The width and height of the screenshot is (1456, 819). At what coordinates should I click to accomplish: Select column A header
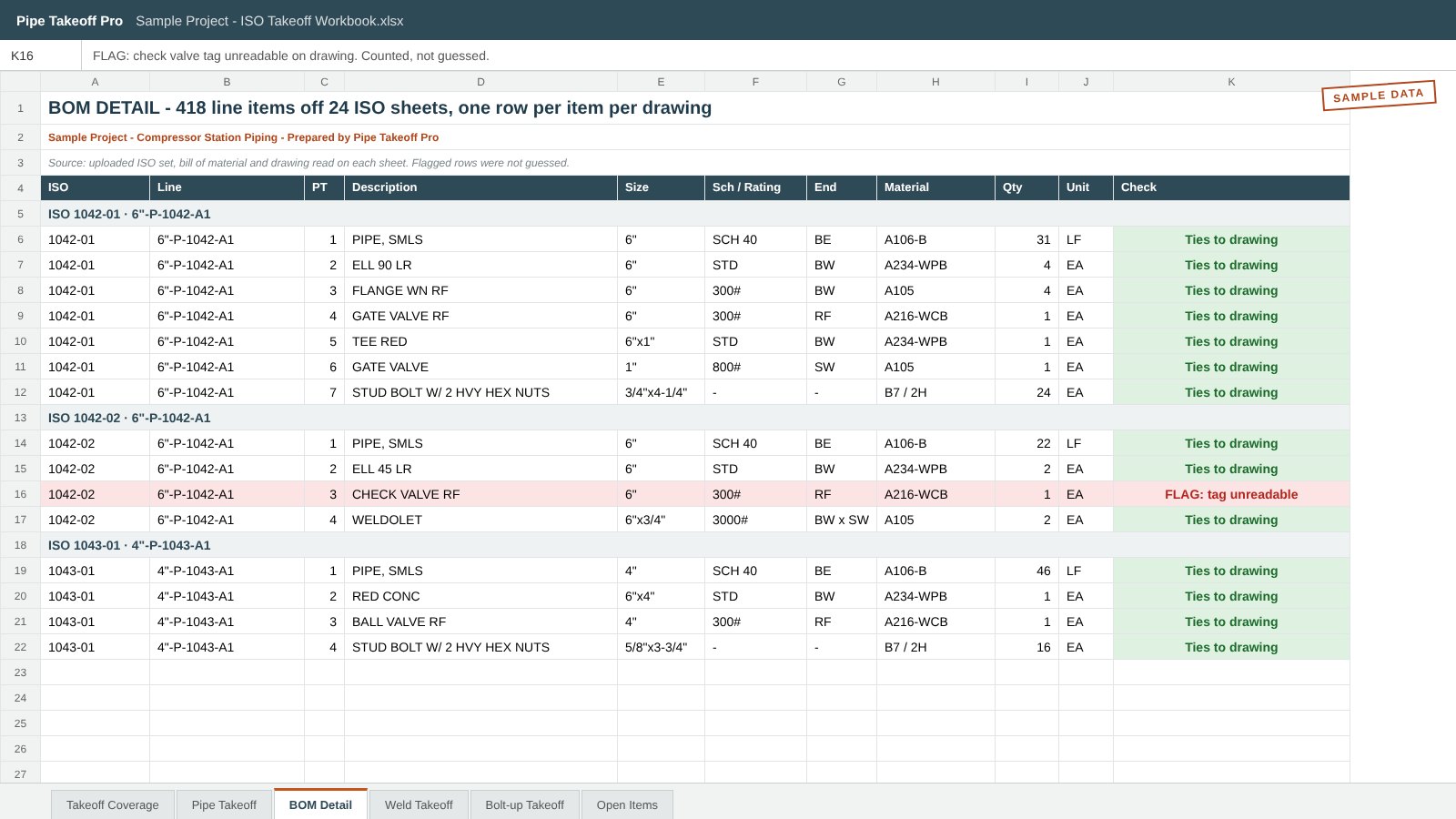click(95, 82)
